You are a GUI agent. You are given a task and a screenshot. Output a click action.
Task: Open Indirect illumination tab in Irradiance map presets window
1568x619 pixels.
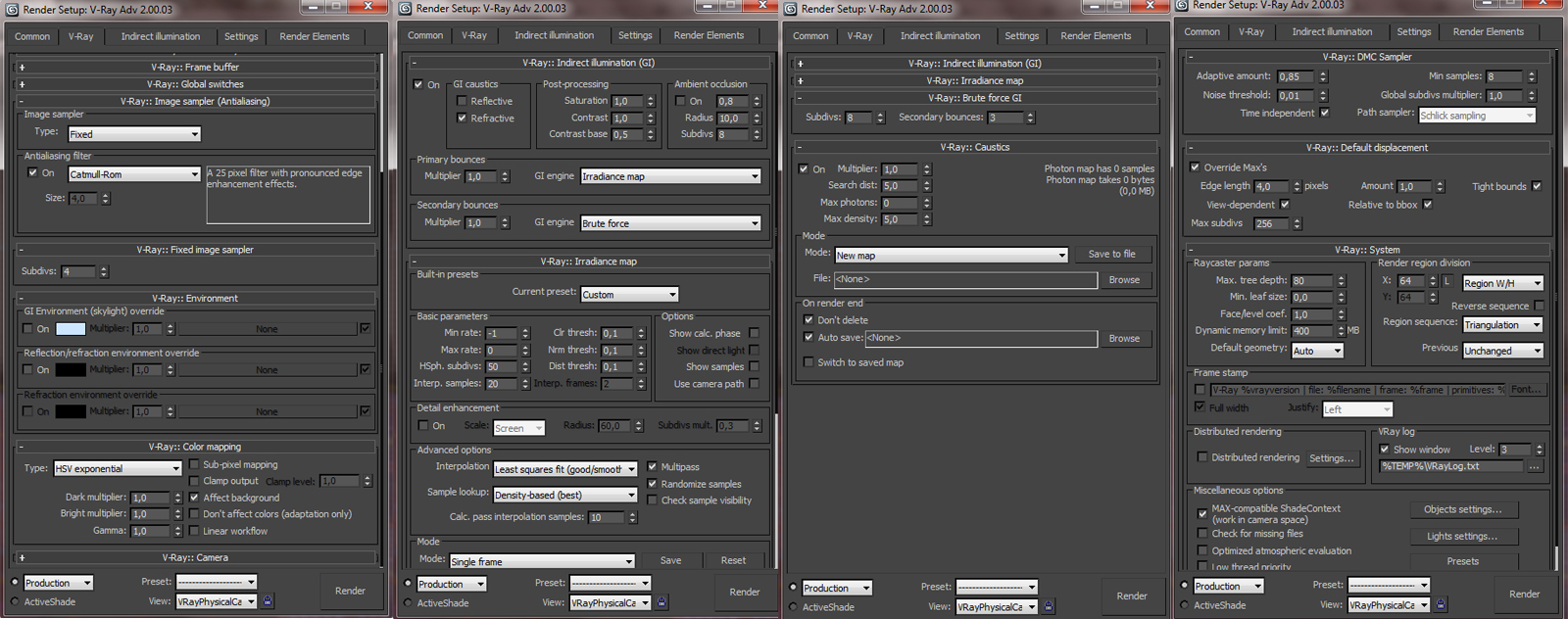(555, 35)
